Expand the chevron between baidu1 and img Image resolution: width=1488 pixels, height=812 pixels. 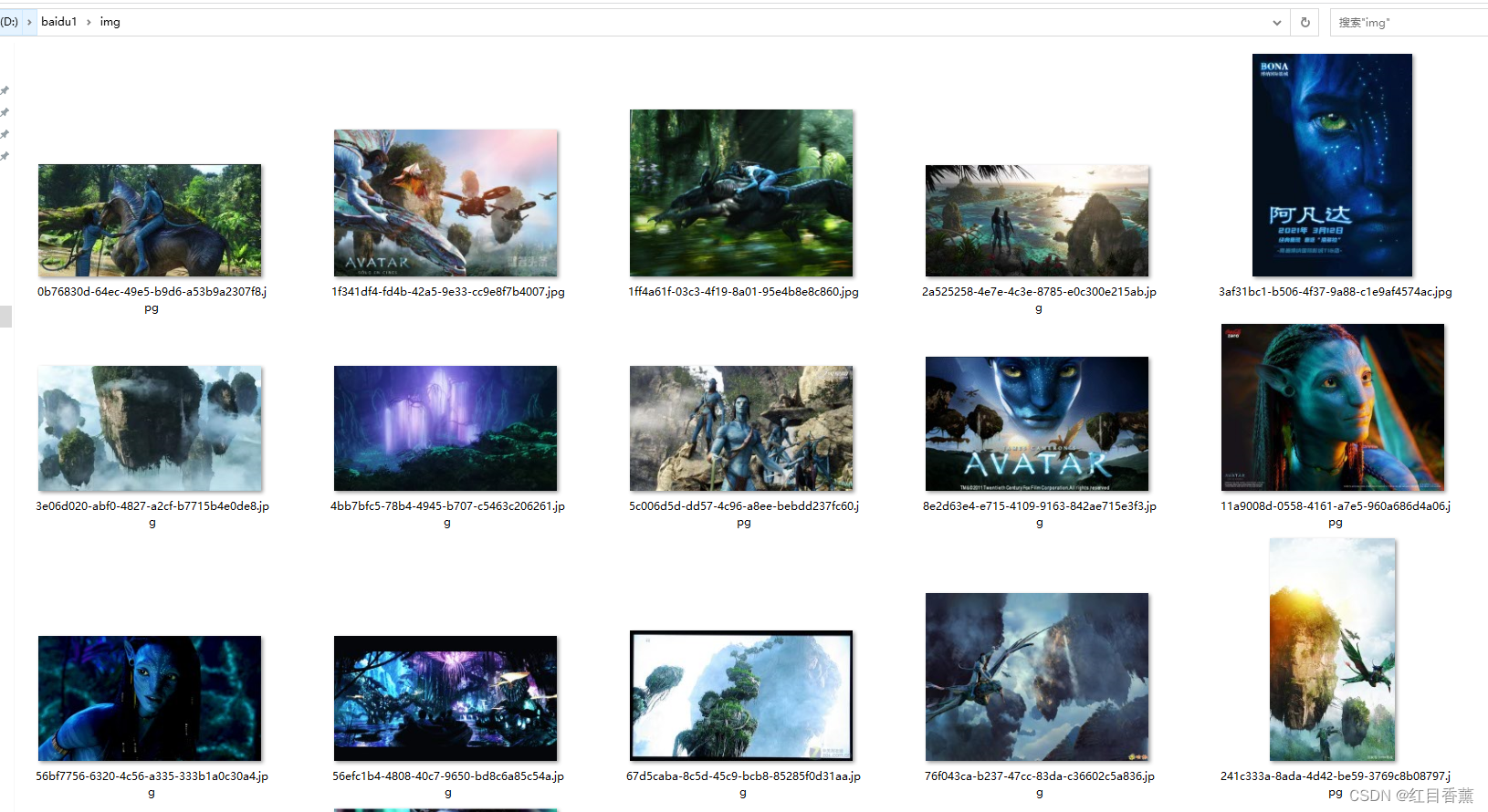[x=89, y=22]
